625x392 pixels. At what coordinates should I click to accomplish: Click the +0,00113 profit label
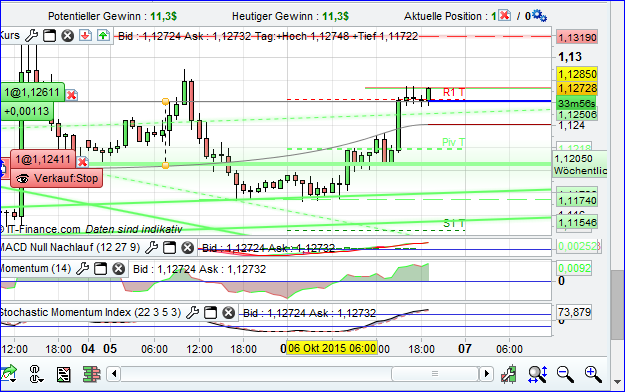[27, 111]
